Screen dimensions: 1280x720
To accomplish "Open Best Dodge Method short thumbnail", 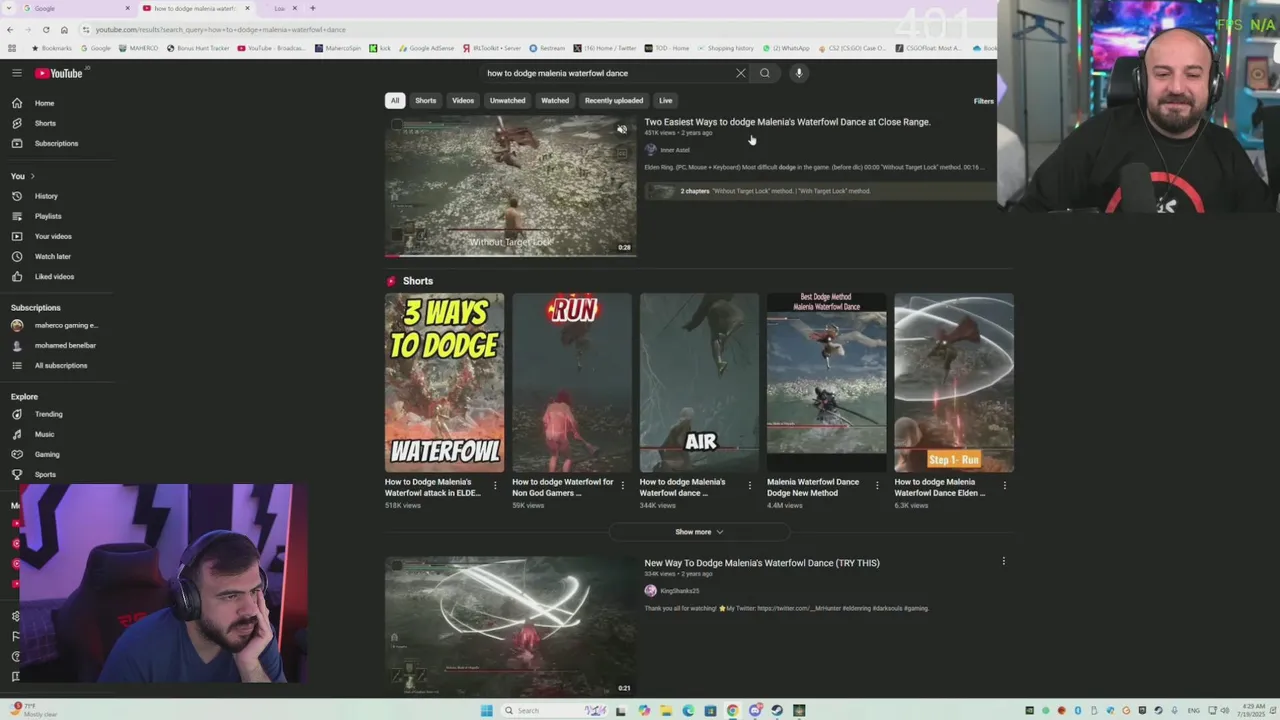I will [x=826, y=382].
